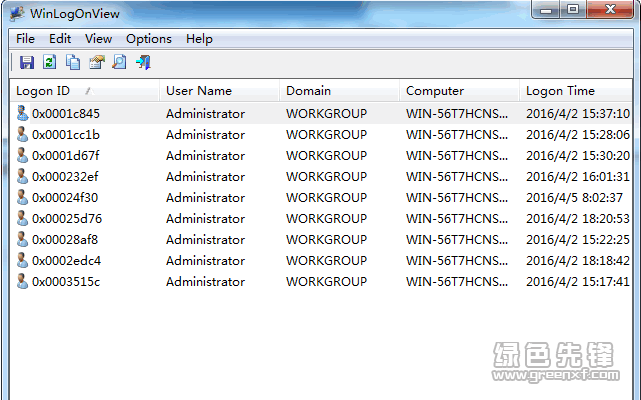Click the user icon for logon 0x0001cc1b
641x400 pixels.
click(x=22, y=134)
